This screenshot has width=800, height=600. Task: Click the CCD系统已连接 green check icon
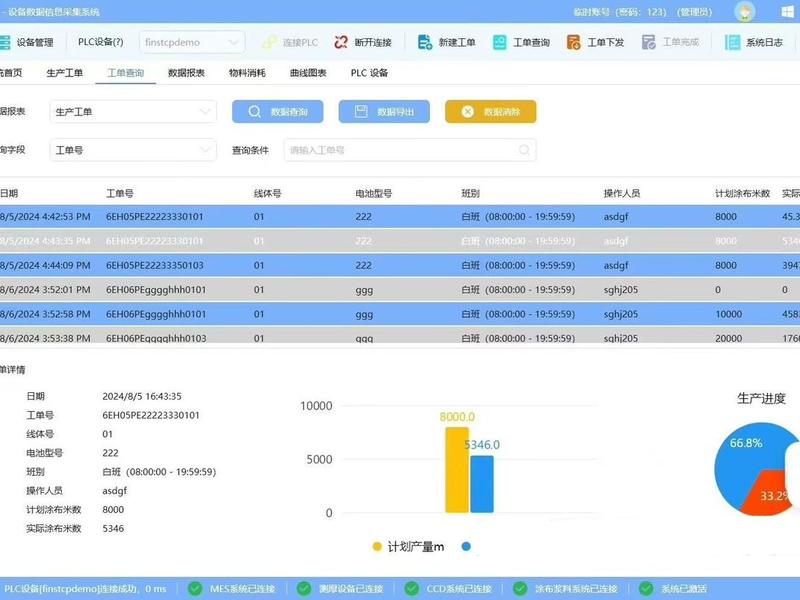(411, 589)
